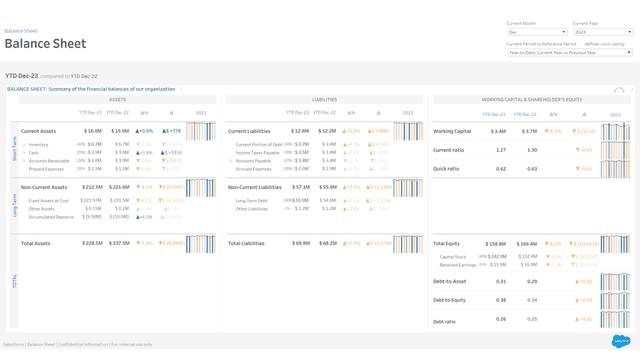Click the Accounts Payable row label
The width and height of the screenshot is (640, 363).
[x=253, y=161]
